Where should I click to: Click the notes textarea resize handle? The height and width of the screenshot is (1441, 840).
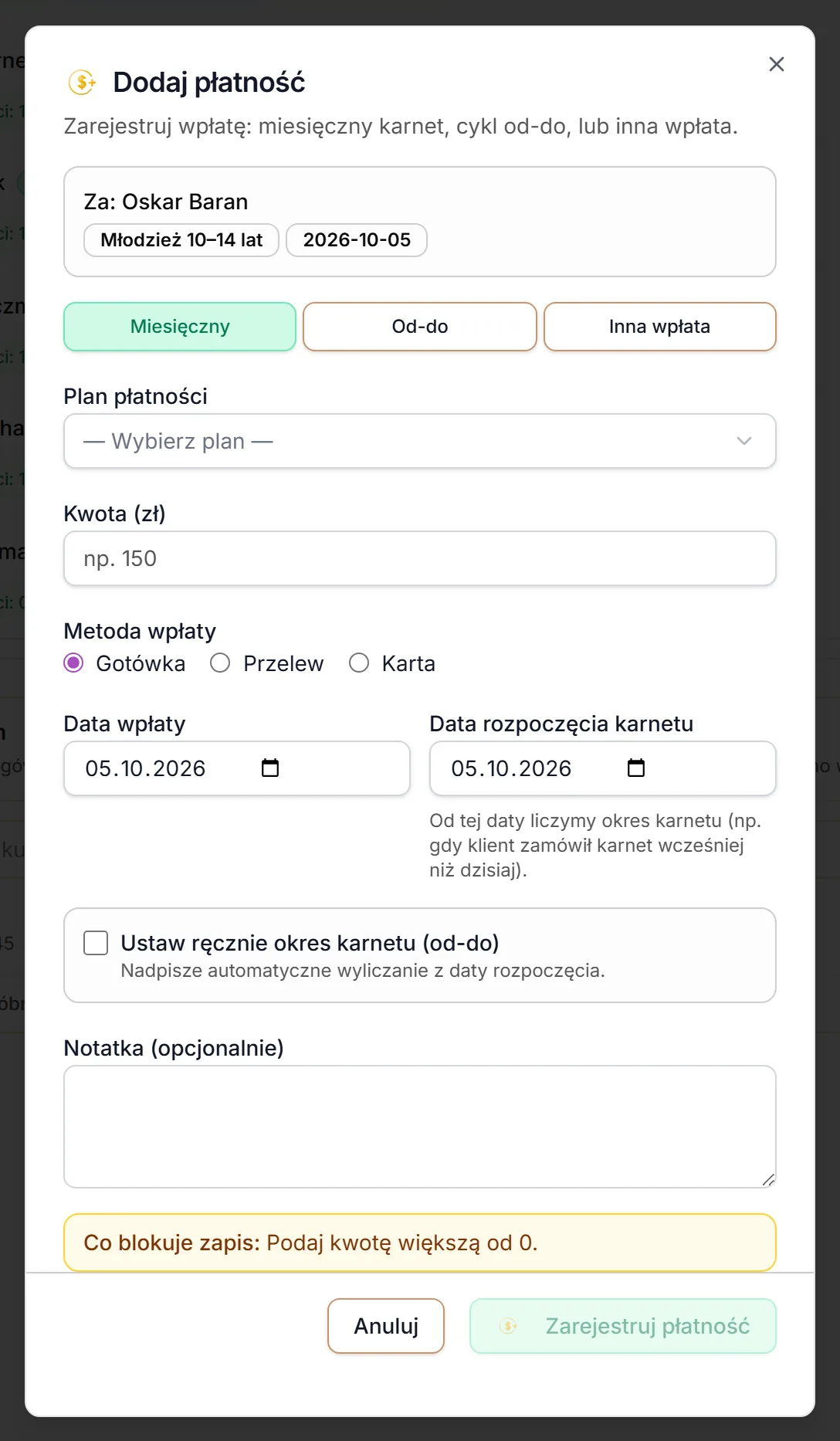coord(768,1179)
